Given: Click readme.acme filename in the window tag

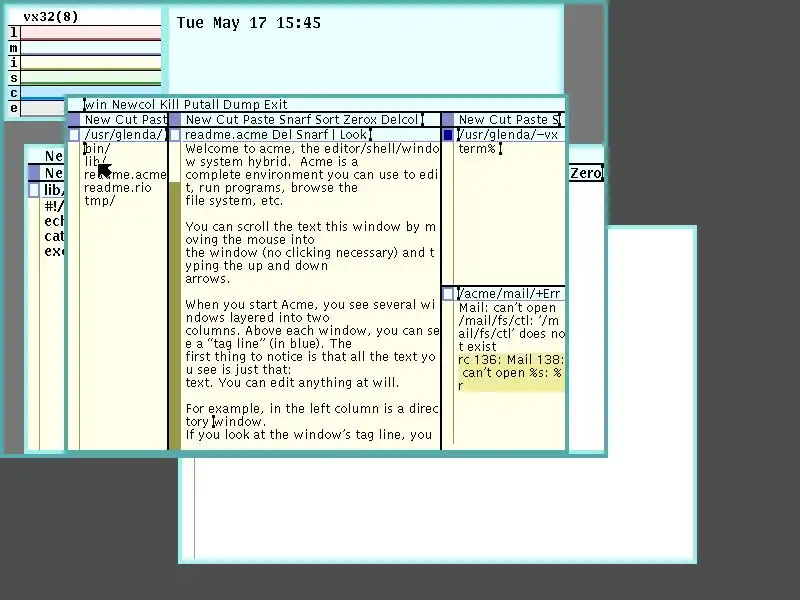Looking at the screenshot, I should point(226,135).
